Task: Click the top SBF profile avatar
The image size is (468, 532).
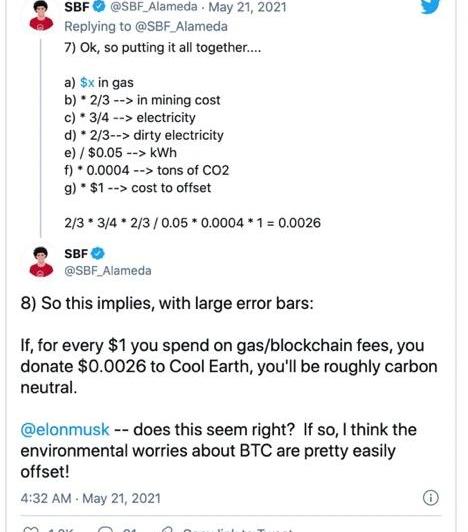Action: [x=41, y=16]
